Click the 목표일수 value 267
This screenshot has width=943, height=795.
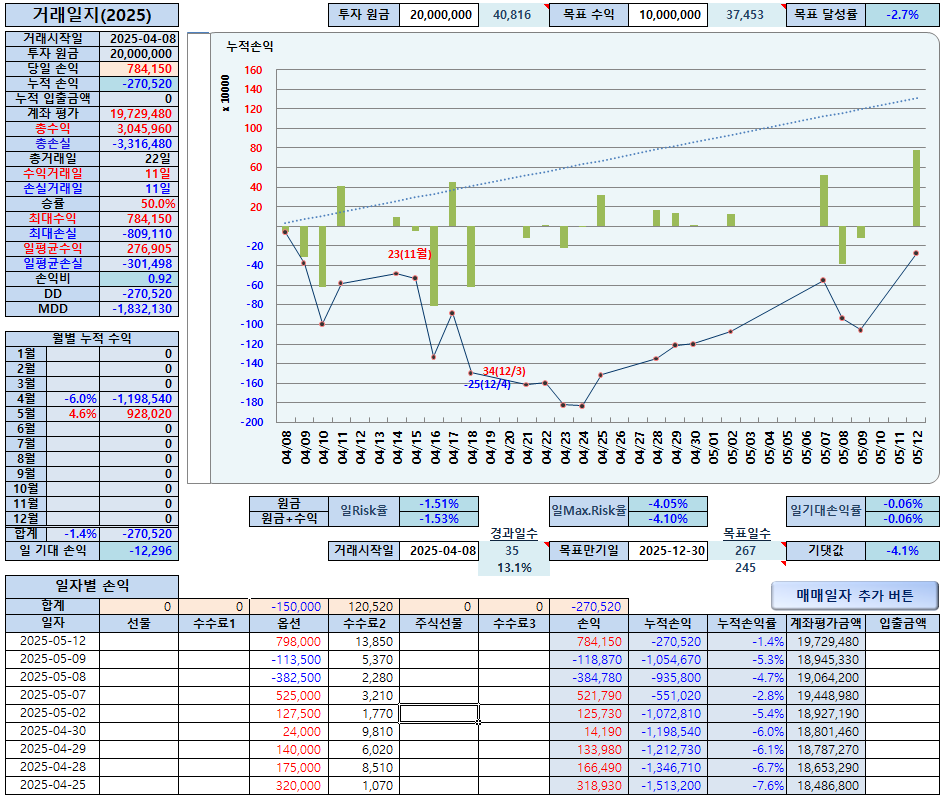pyautogui.click(x=746, y=551)
